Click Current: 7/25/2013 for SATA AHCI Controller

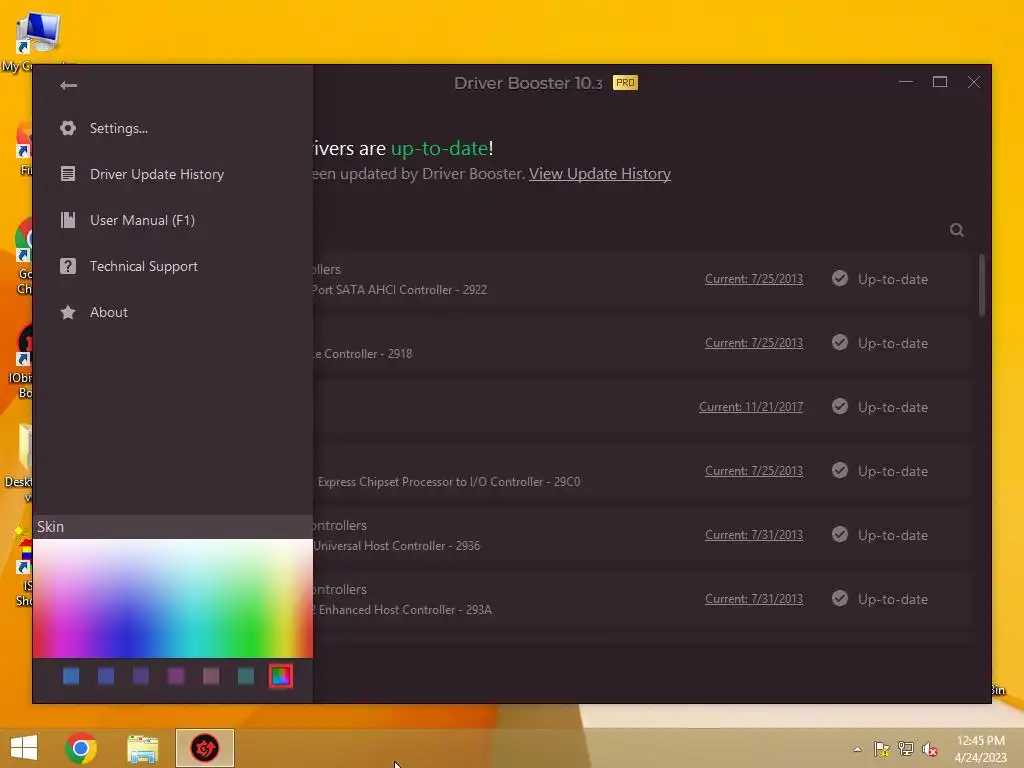coord(754,279)
